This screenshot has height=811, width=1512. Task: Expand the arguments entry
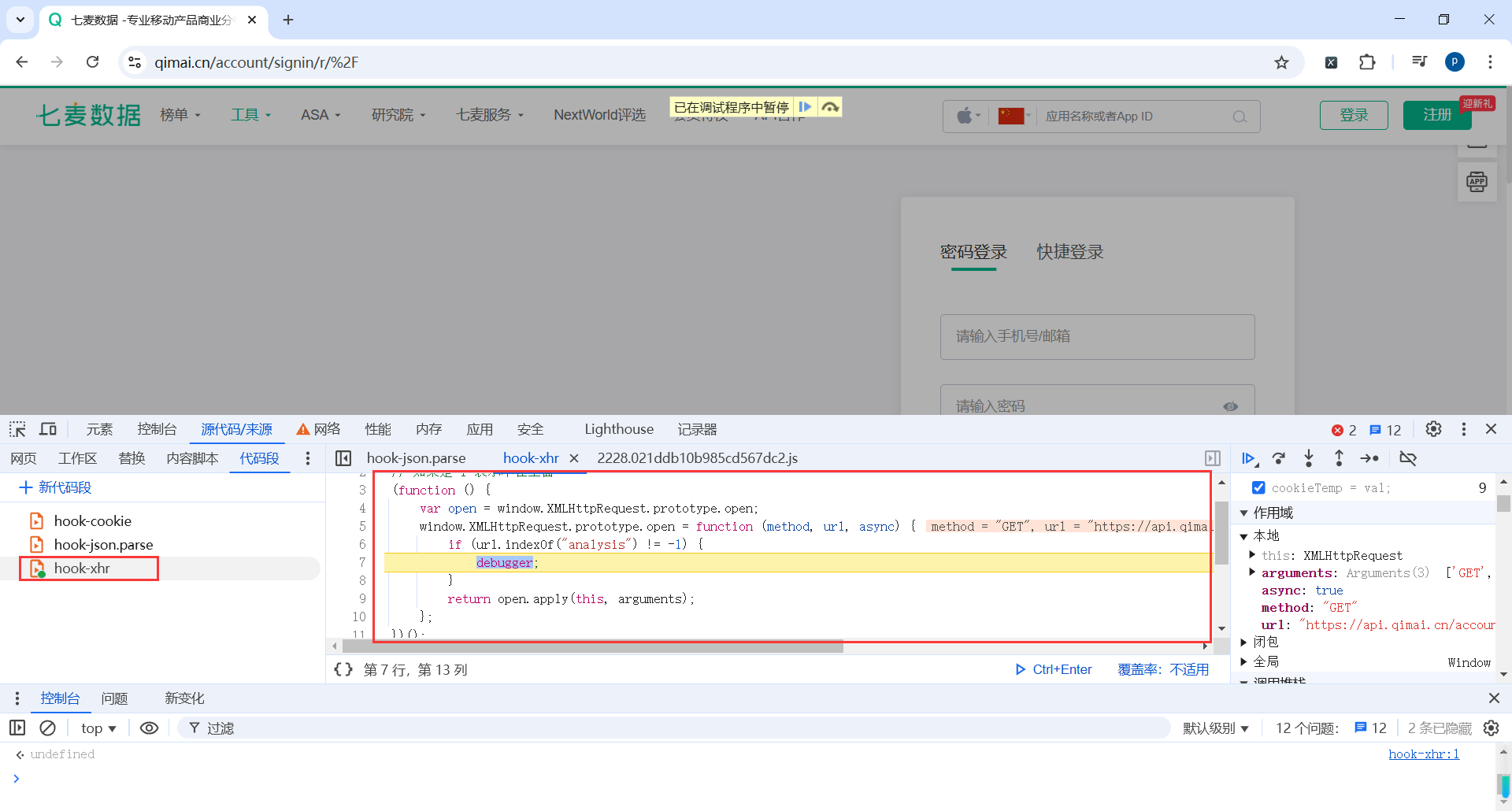(1252, 572)
